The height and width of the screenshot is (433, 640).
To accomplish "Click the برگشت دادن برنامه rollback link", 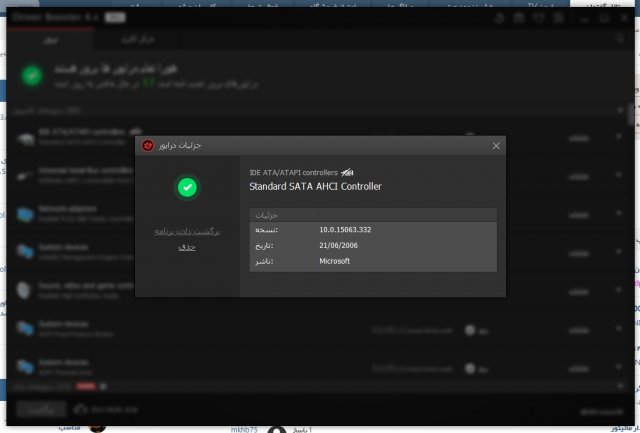I will tap(187, 231).
